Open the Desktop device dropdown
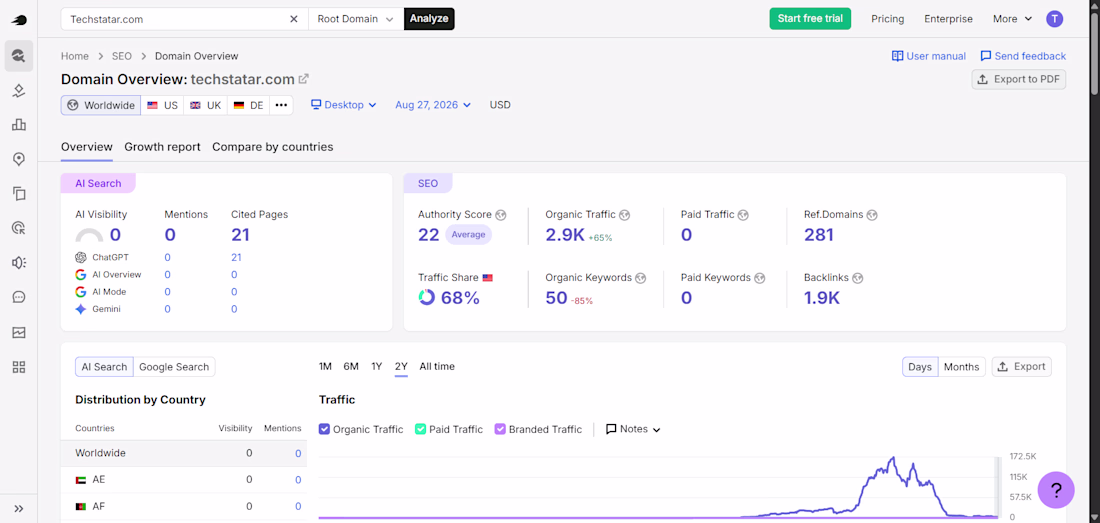The height and width of the screenshot is (523, 1100). pyautogui.click(x=344, y=105)
